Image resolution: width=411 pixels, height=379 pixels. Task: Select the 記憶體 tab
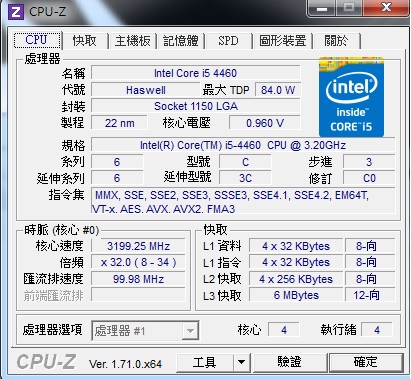click(181, 41)
